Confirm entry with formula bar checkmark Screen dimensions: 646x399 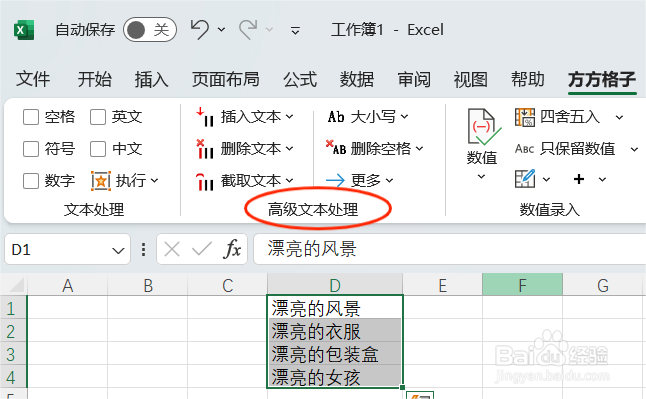(x=202, y=249)
